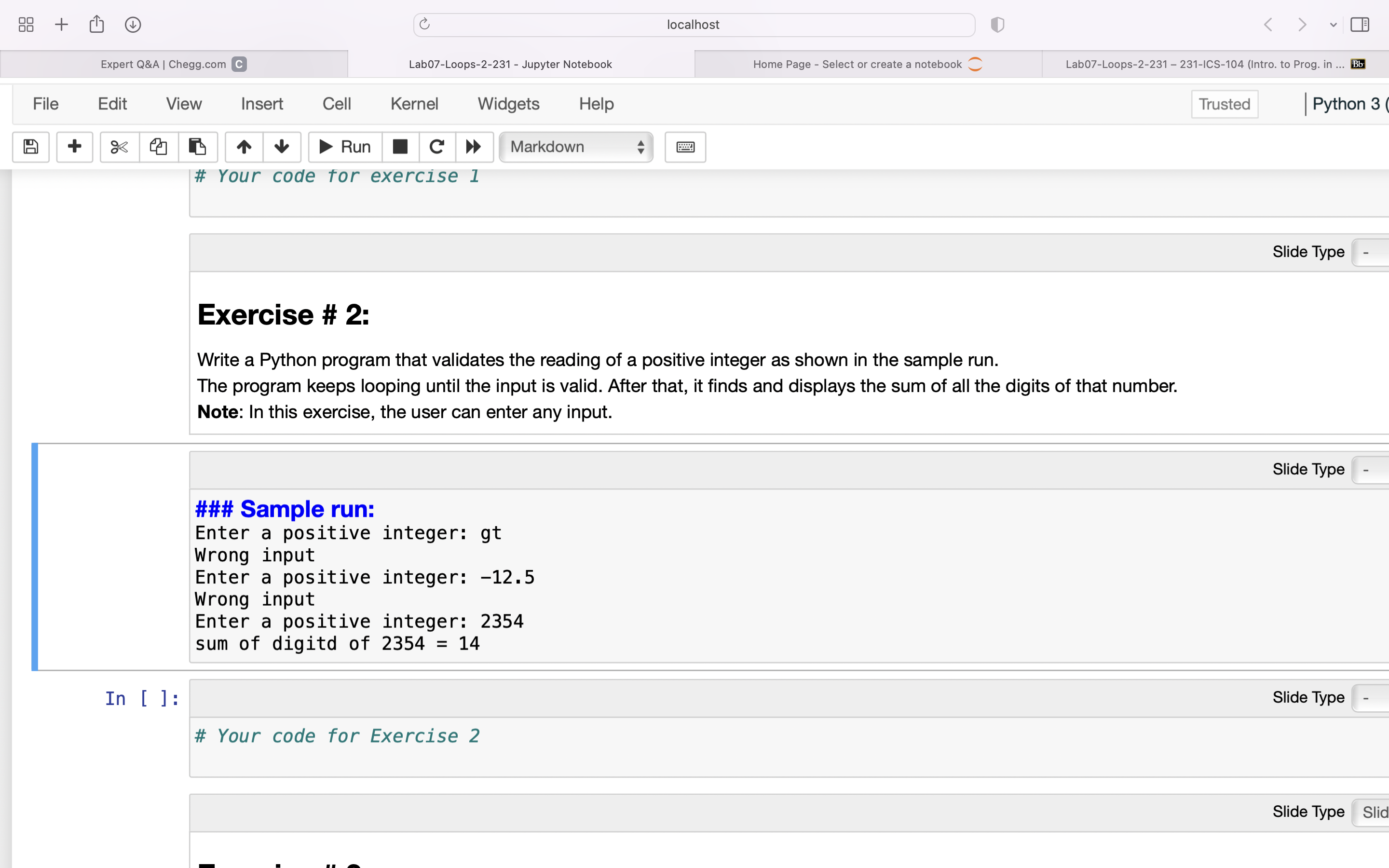1389x868 pixels.
Task: Click the Trusted notebook button
Action: [1224, 104]
